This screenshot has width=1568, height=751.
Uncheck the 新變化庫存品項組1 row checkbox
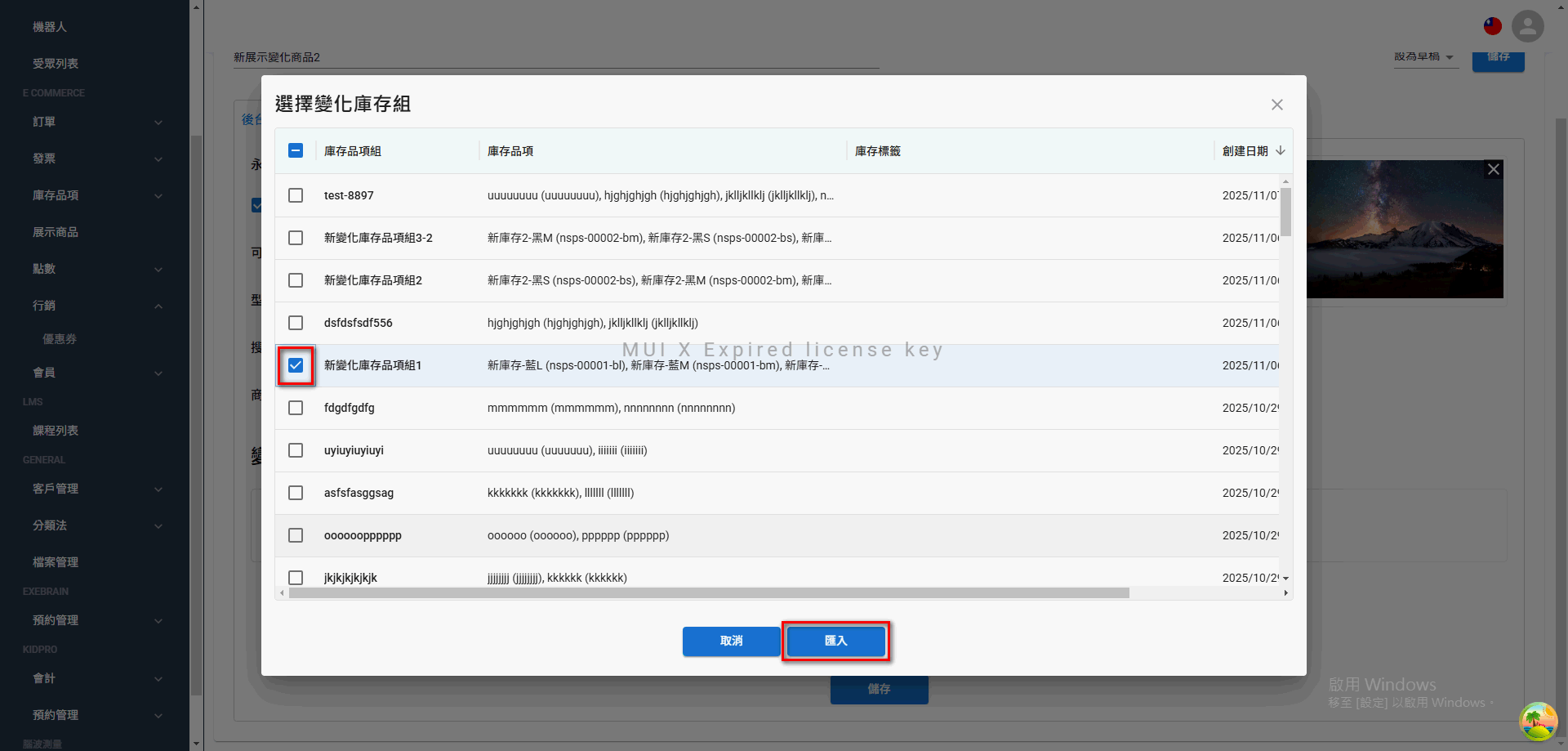click(296, 365)
